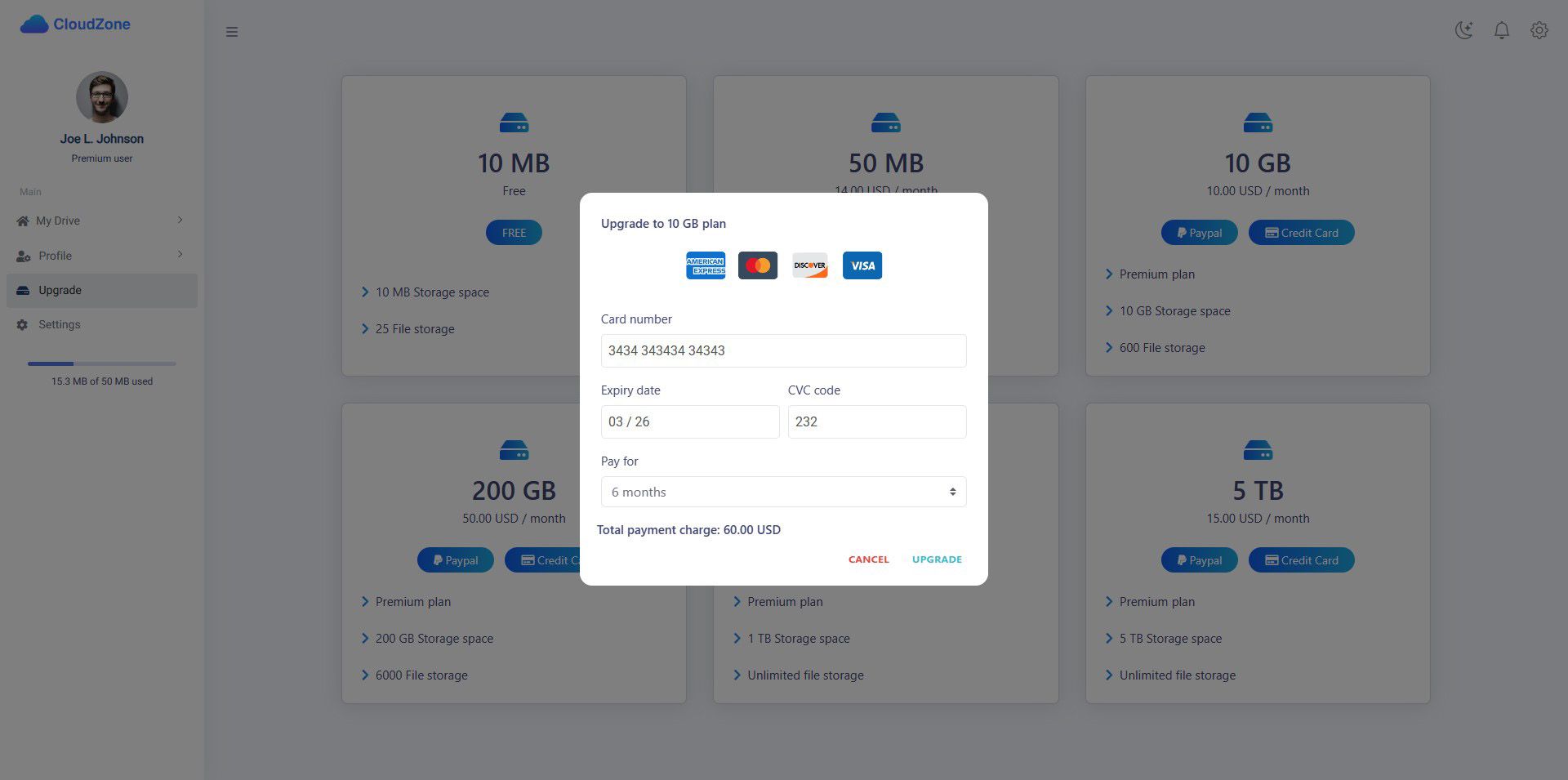This screenshot has height=780, width=1568.
Task: Click the Profile user icon in sidebar
Action: pyautogui.click(x=23, y=256)
